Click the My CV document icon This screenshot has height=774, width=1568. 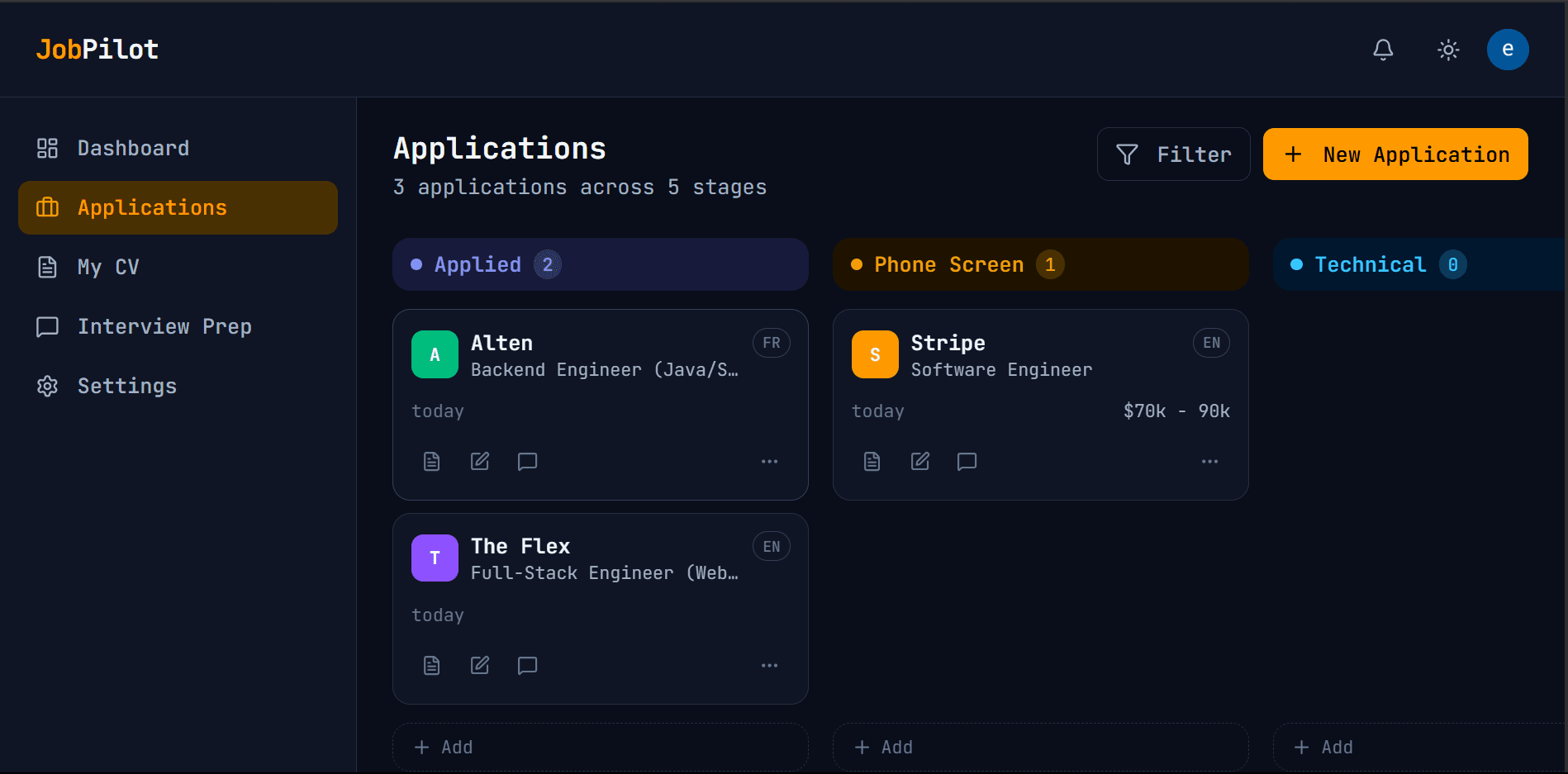pyautogui.click(x=47, y=267)
